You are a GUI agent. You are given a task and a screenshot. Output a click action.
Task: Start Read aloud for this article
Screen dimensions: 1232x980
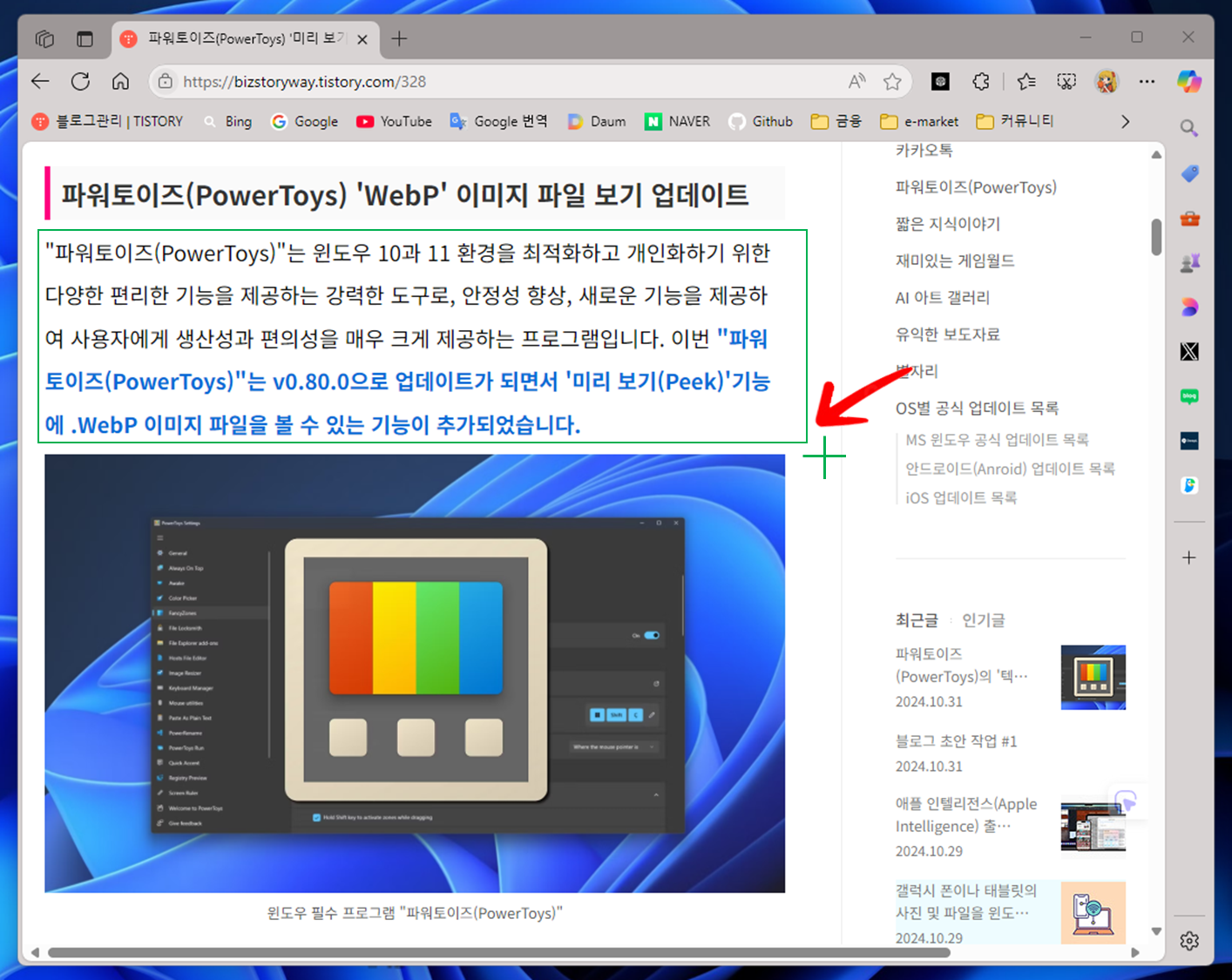pyautogui.click(x=856, y=81)
